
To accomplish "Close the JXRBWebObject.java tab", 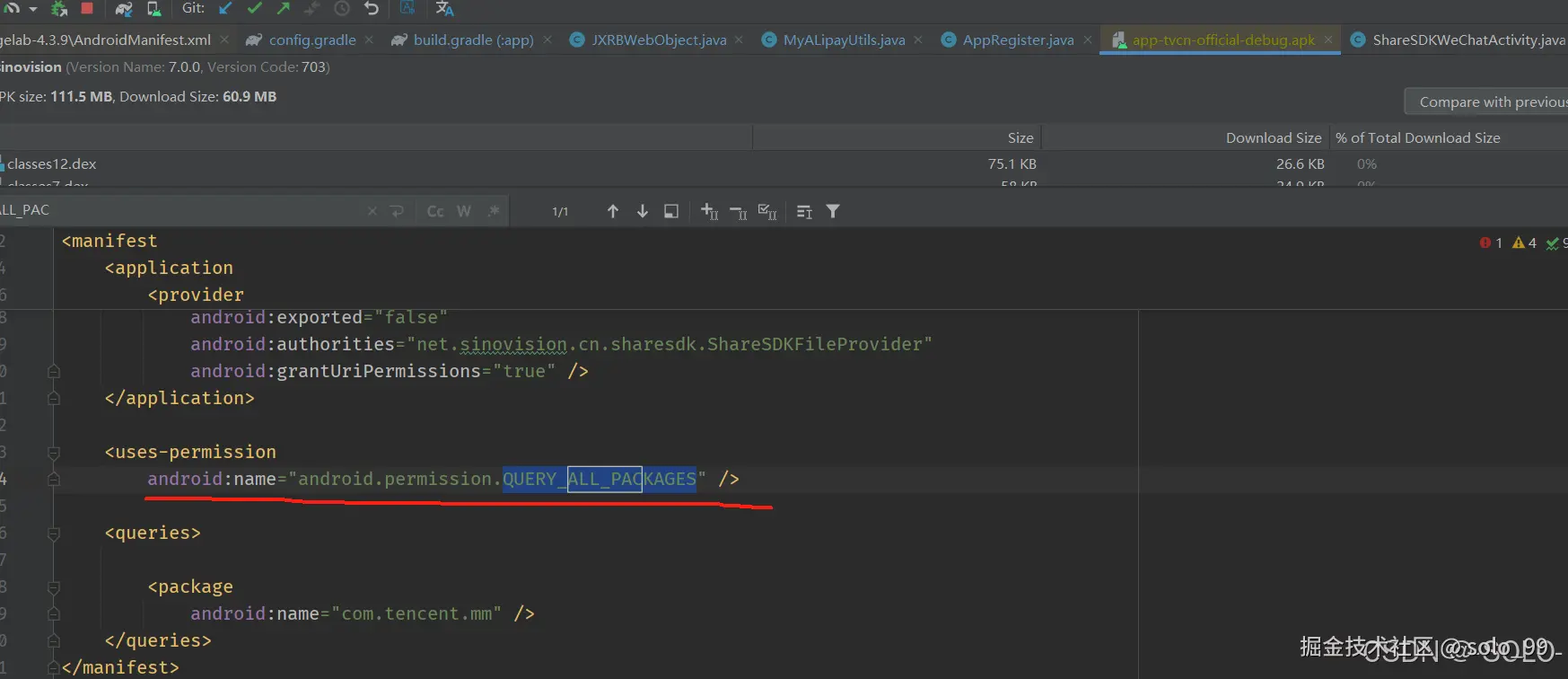I will pyautogui.click(x=739, y=40).
